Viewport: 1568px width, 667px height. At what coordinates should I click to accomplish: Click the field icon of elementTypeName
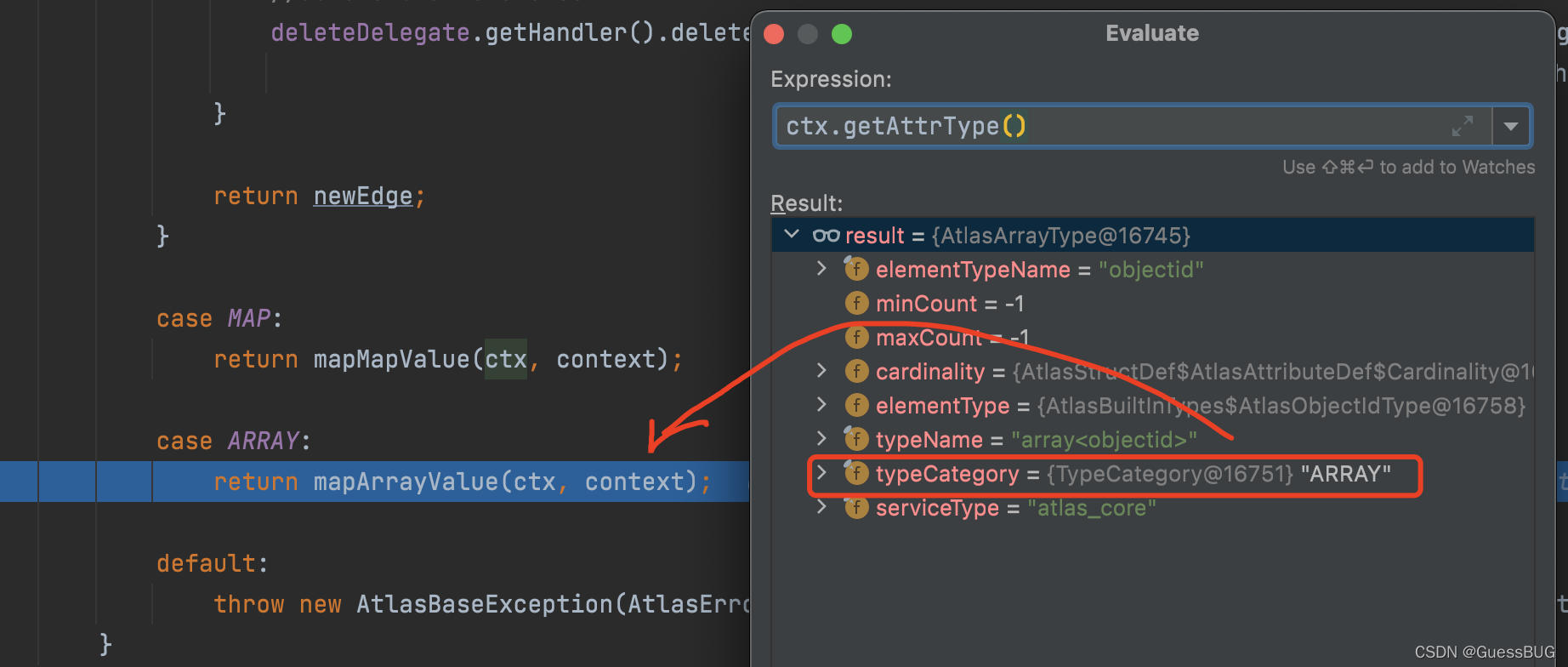855,269
